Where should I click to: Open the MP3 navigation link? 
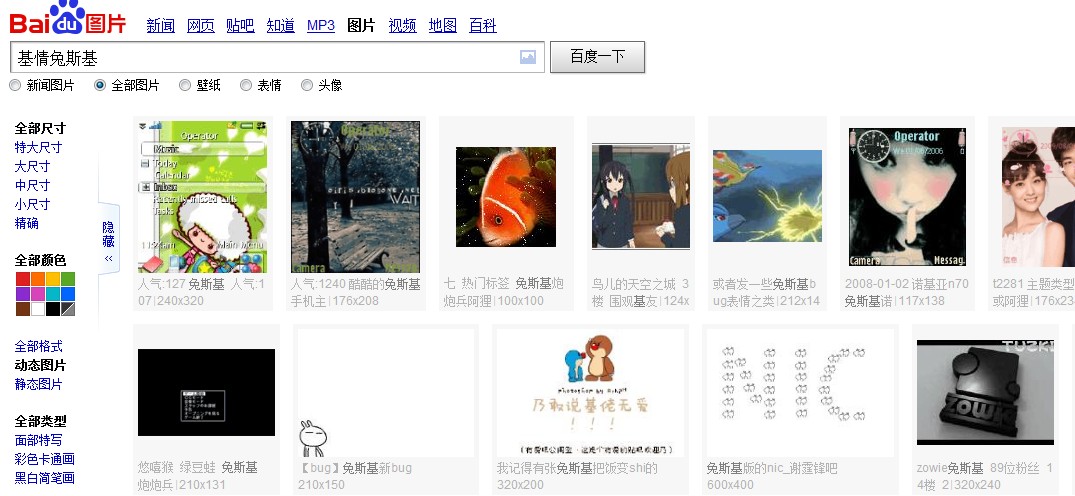(x=321, y=26)
